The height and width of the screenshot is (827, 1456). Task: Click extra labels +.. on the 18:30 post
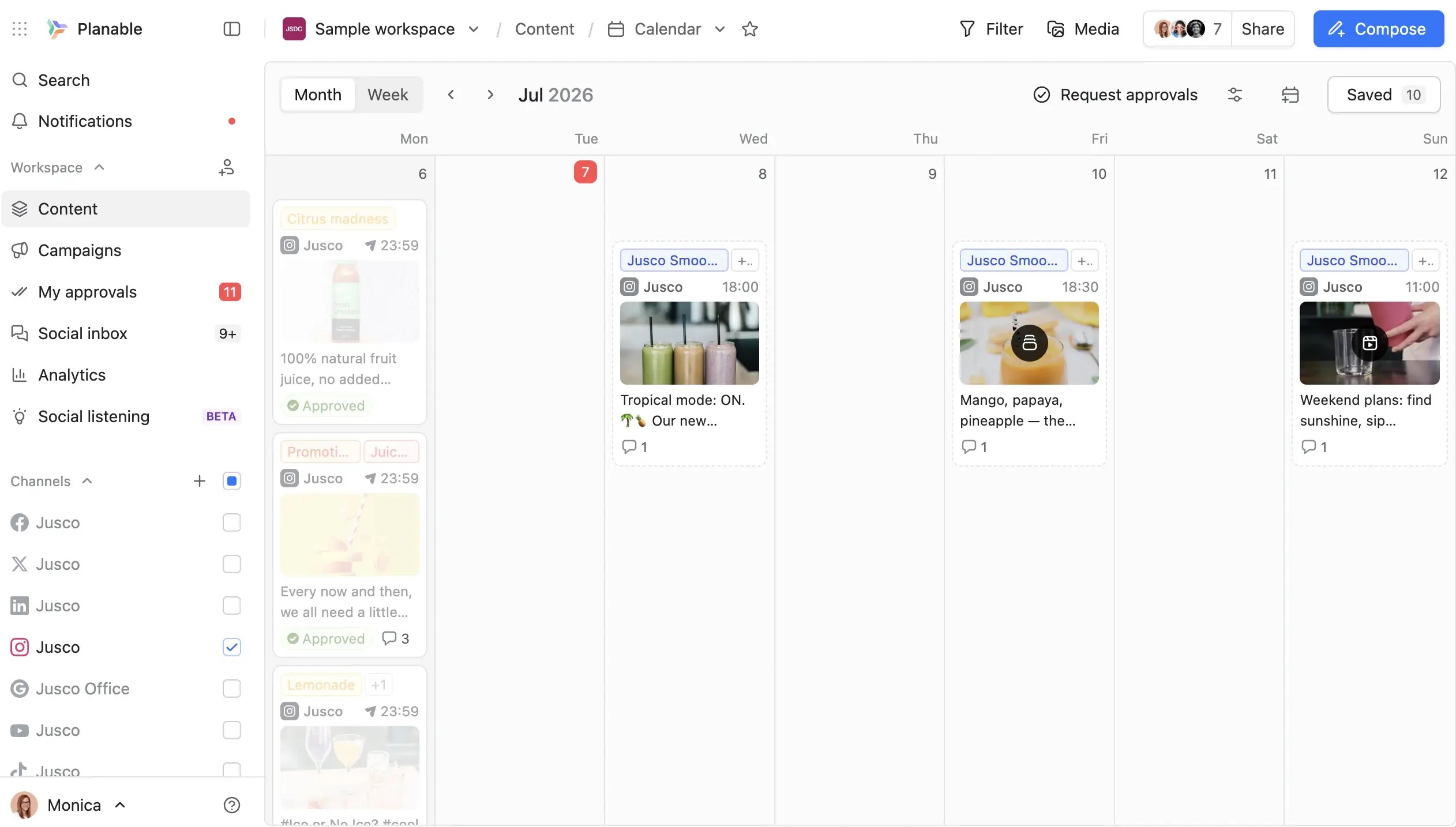pyautogui.click(x=1085, y=261)
